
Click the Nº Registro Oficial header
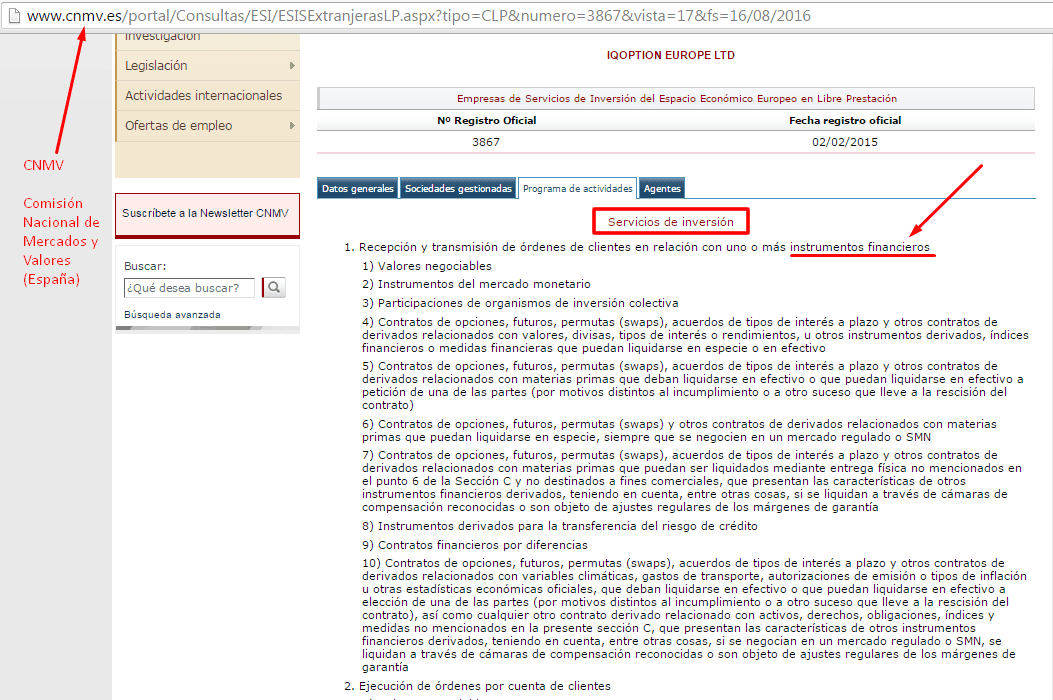pyautogui.click(x=486, y=120)
